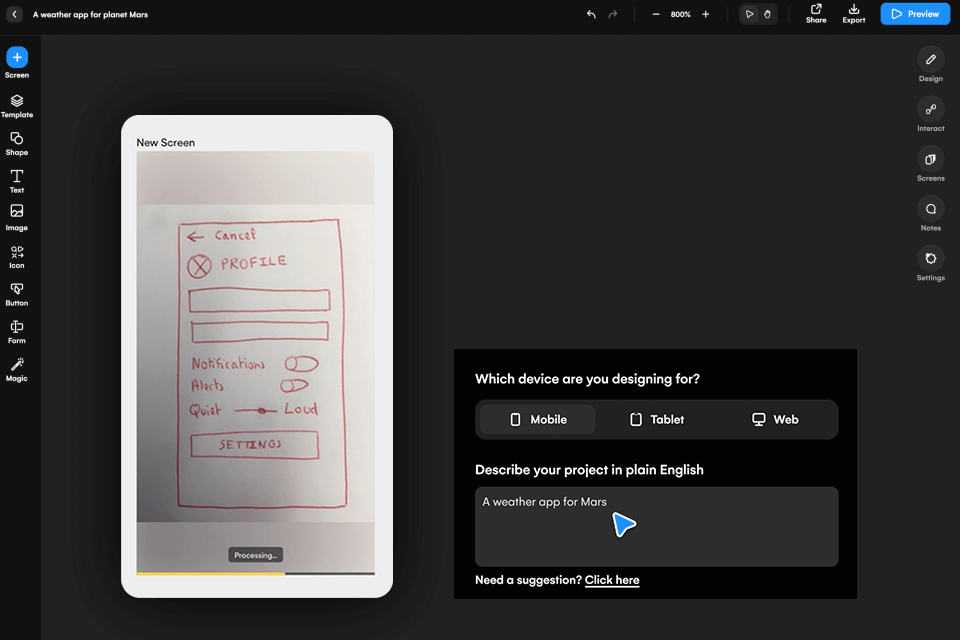
Task: Select the pointer play mode
Action: (749, 14)
